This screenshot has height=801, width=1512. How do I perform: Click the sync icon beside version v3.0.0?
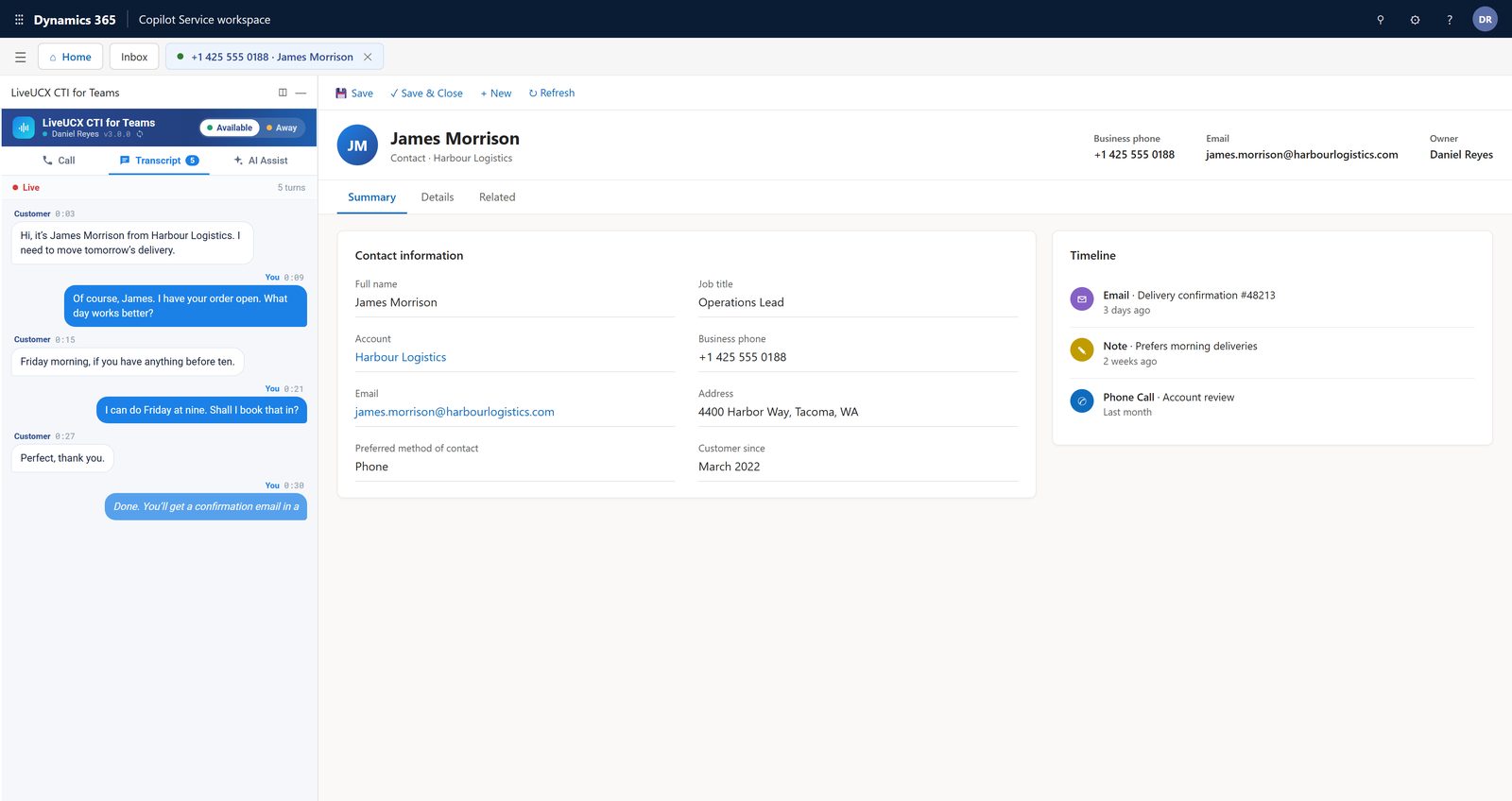(x=139, y=134)
